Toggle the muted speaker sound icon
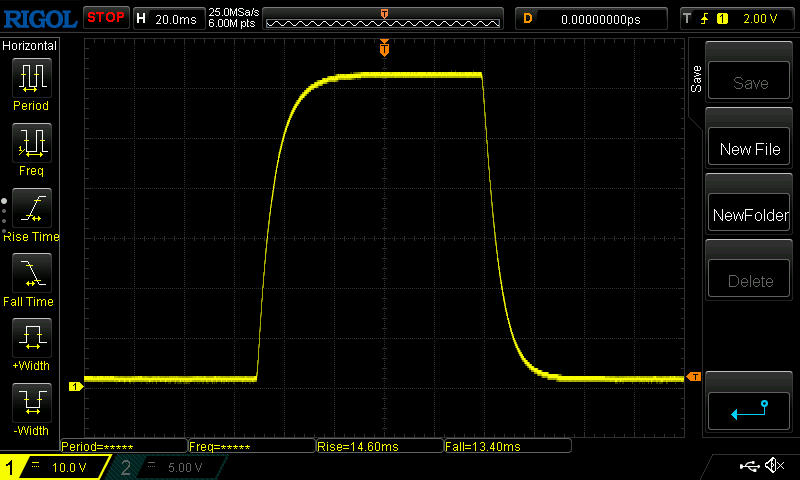Viewport: 800px width, 480px height. click(x=774, y=465)
